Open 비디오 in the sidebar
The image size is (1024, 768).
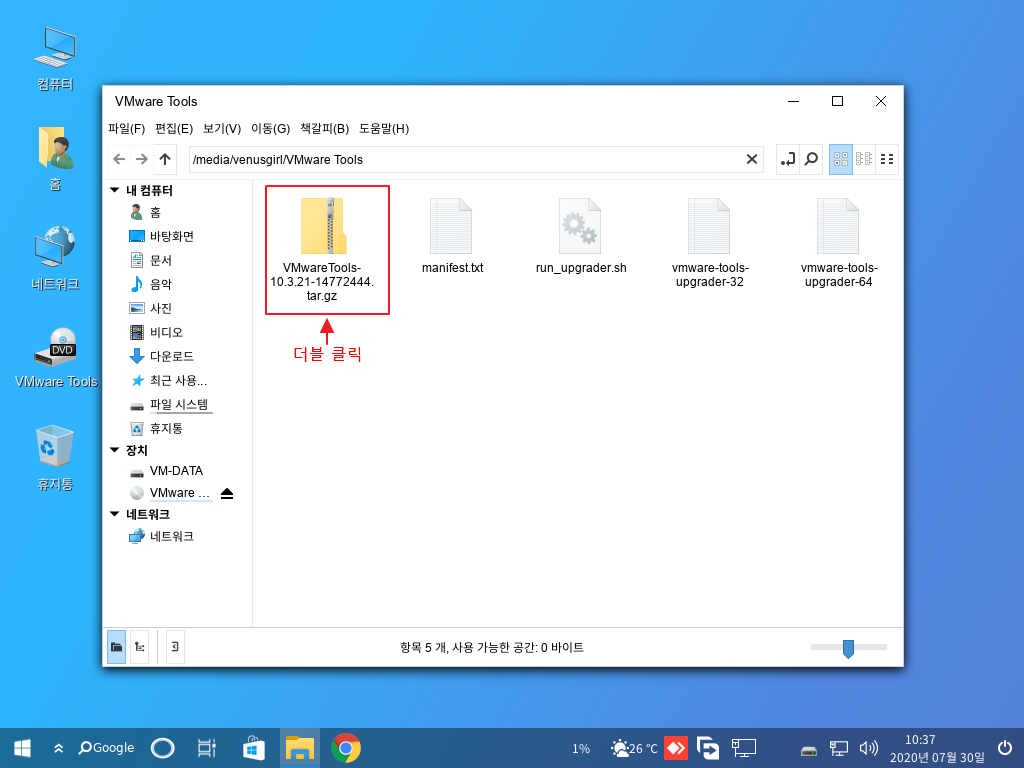(x=156, y=332)
